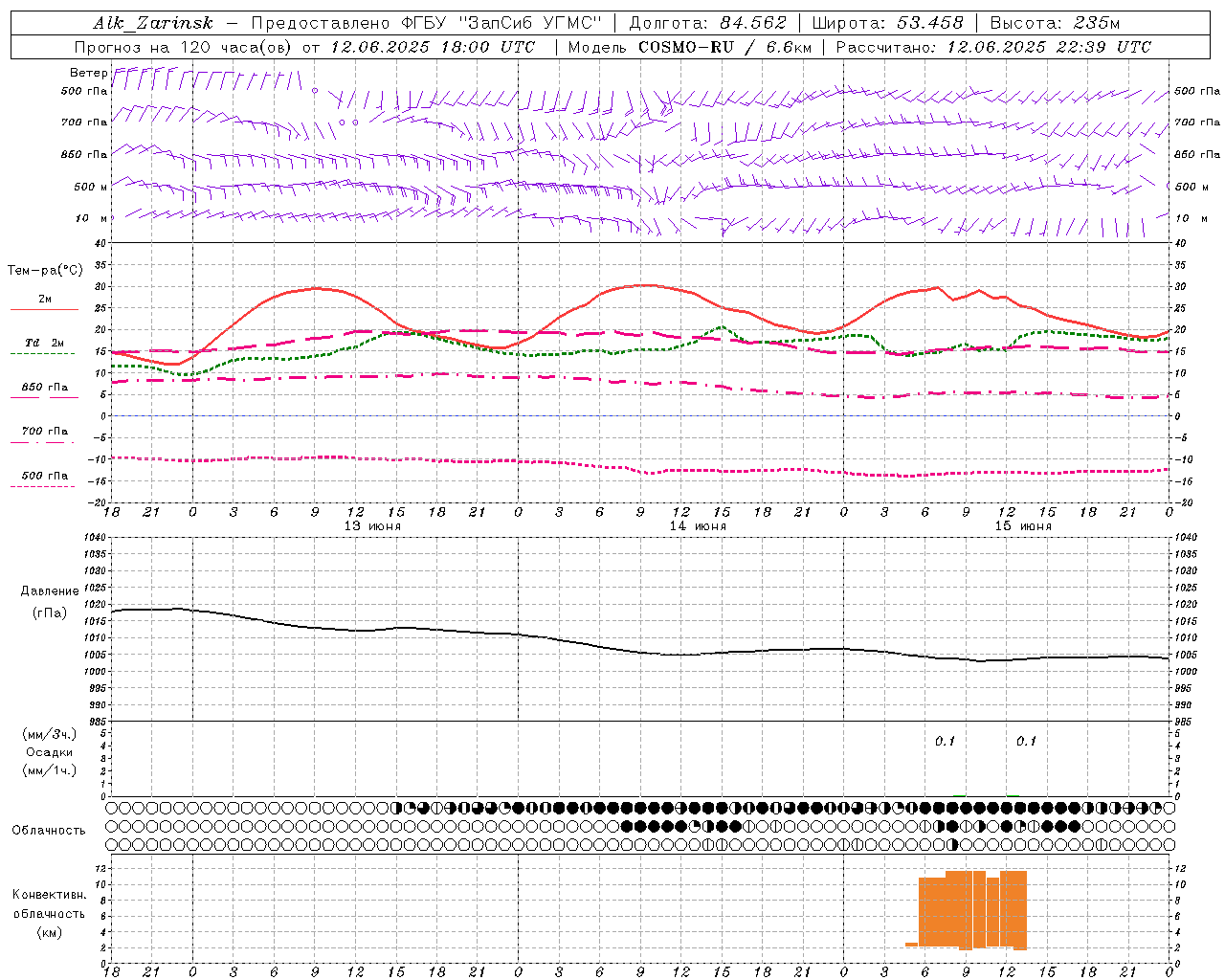1225x980 pixels.
Task: Click the station name Alk_Zarinsk
Action: point(153,23)
